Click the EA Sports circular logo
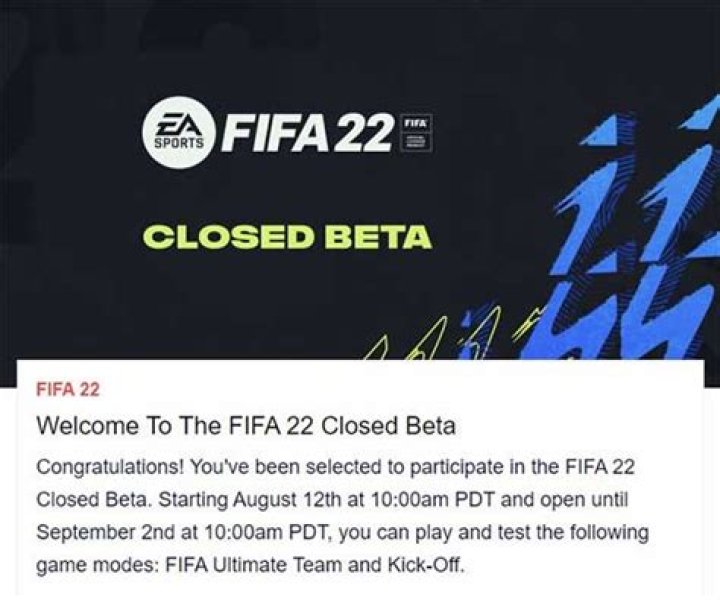Screen dimensions: 720x600 (177, 134)
